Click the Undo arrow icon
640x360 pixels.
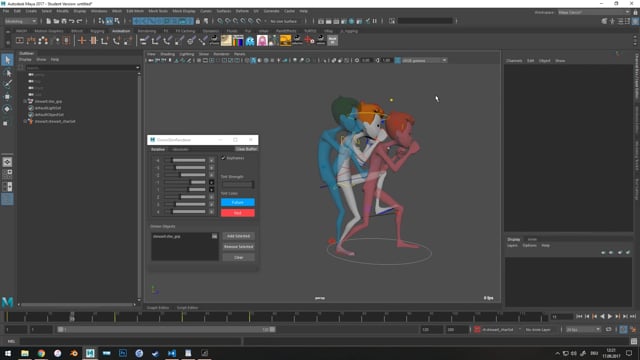tap(71, 21)
